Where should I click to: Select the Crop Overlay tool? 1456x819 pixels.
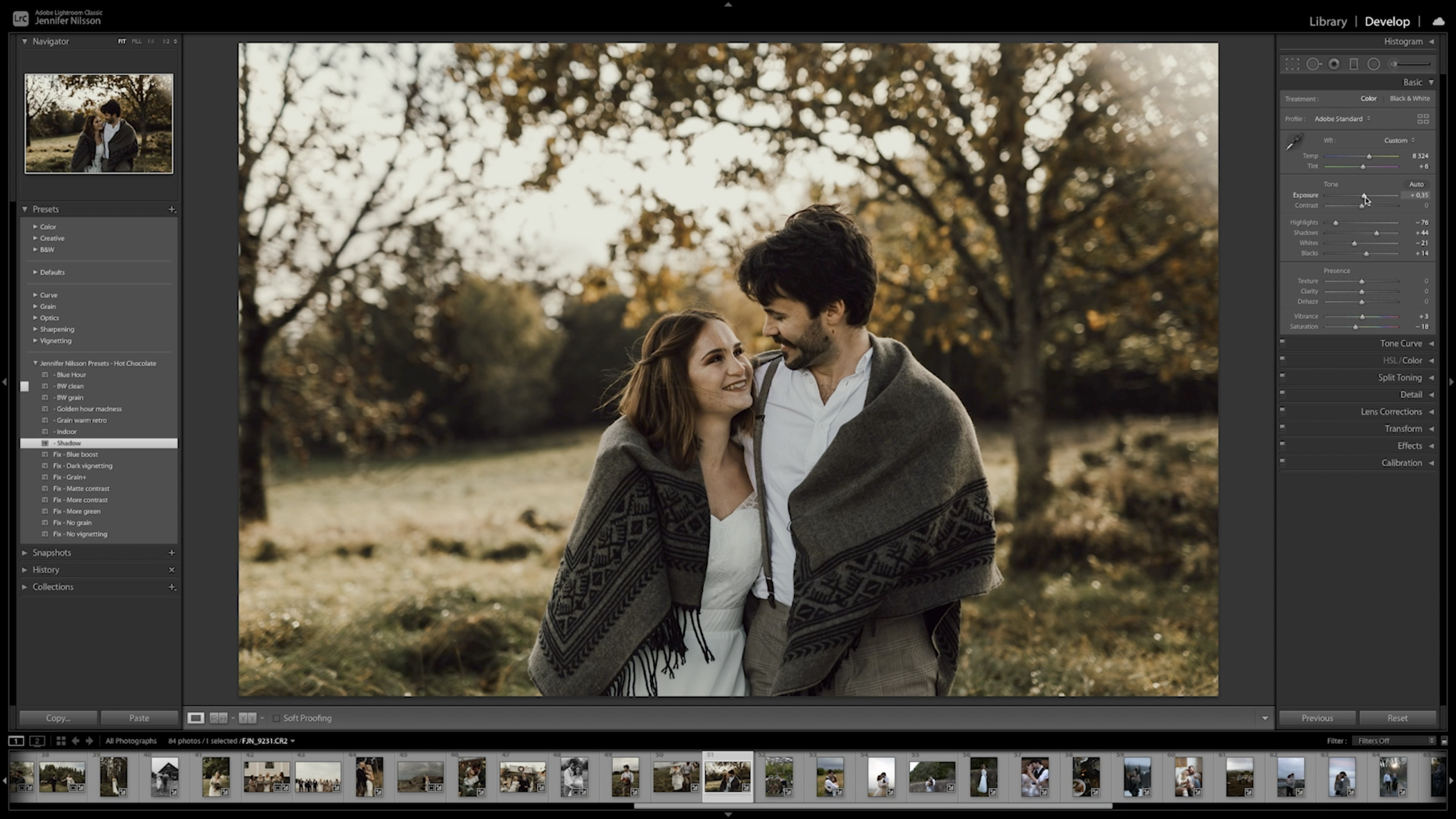tap(1292, 64)
